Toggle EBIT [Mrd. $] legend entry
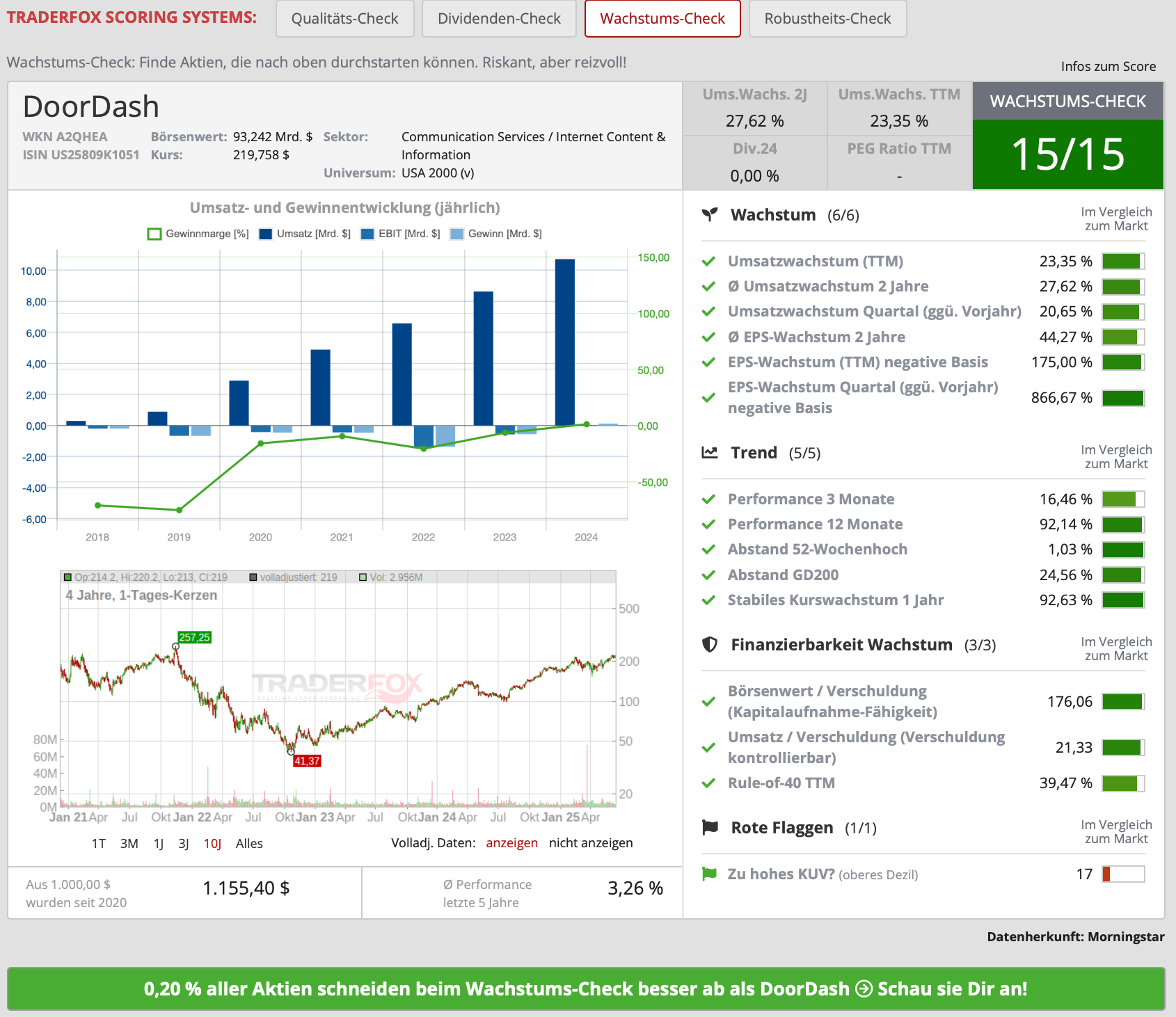1176x1017 pixels. [400, 234]
